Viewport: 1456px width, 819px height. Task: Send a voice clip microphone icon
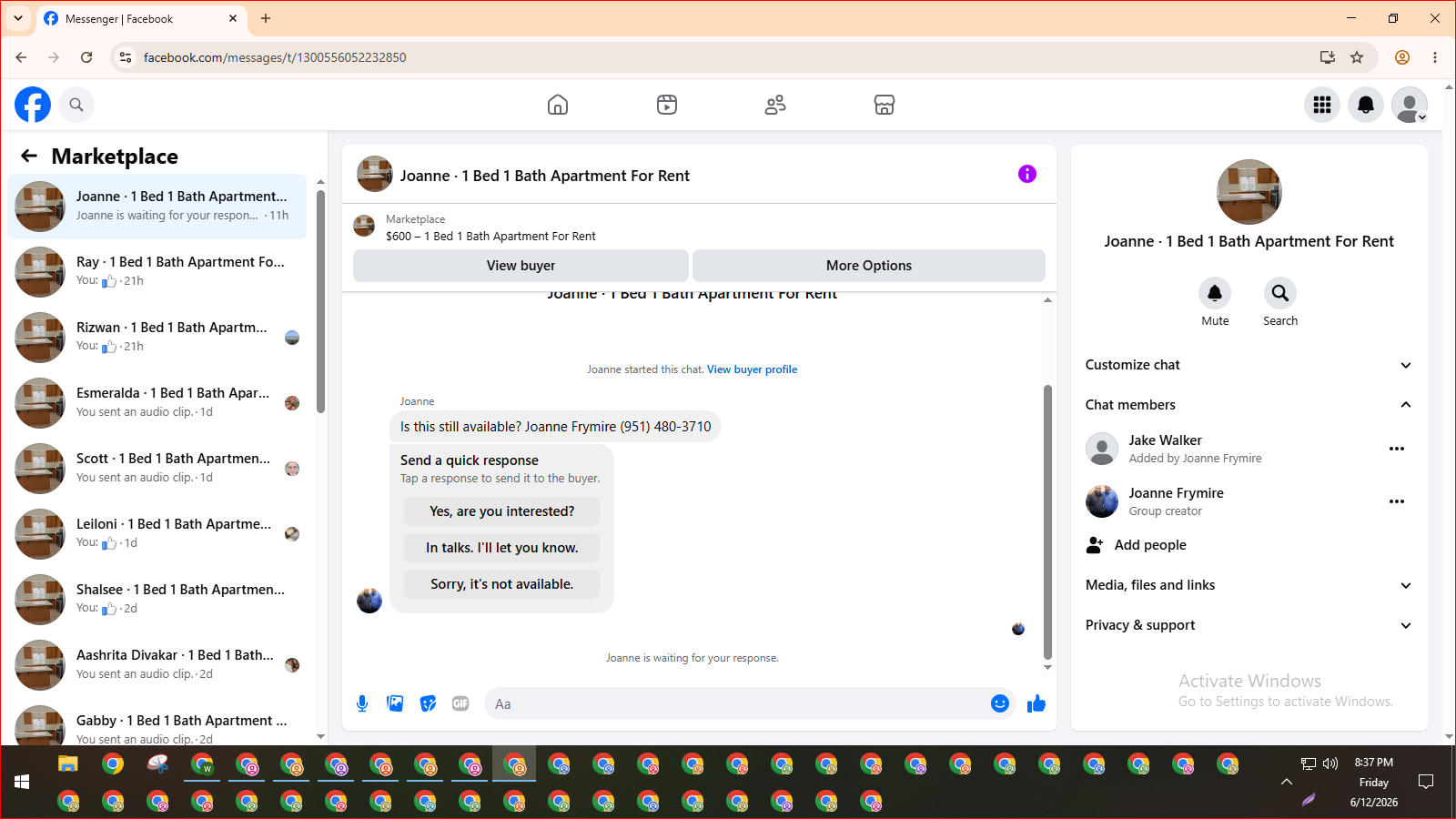362,703
